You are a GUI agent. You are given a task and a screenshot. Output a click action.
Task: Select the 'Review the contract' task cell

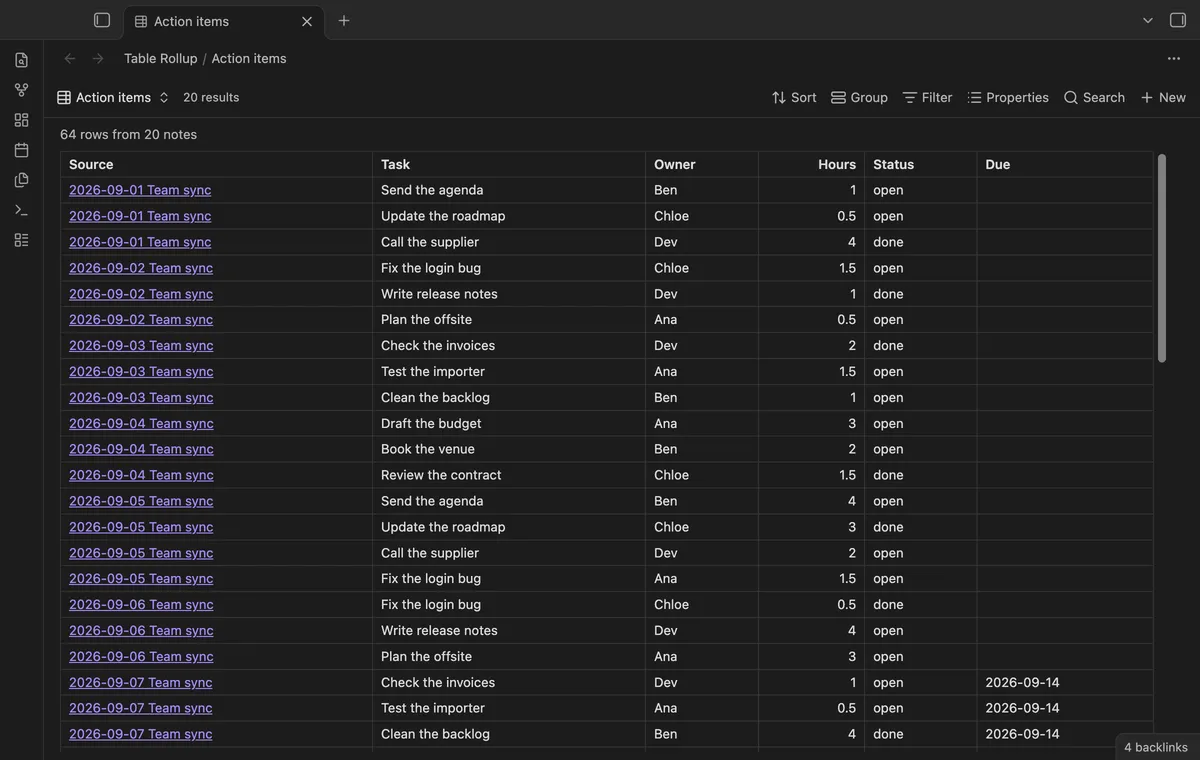[509, 475]
